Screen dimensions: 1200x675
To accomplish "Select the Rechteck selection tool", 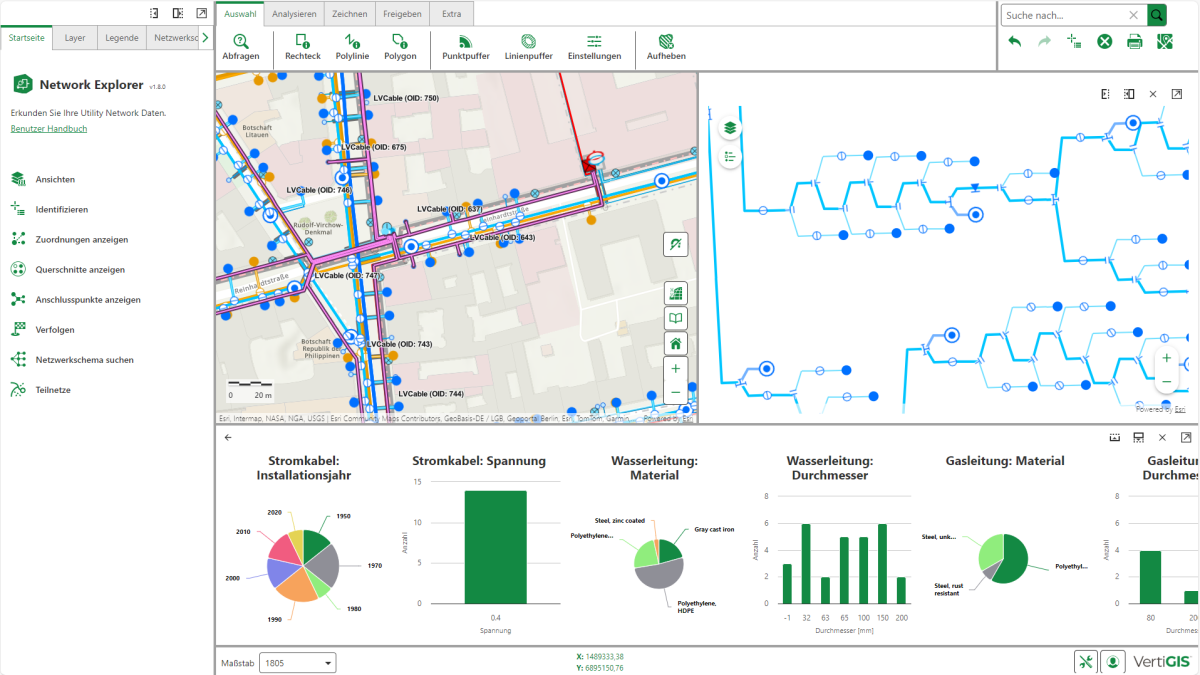I will pyautogui.click(x=302, y=47).
